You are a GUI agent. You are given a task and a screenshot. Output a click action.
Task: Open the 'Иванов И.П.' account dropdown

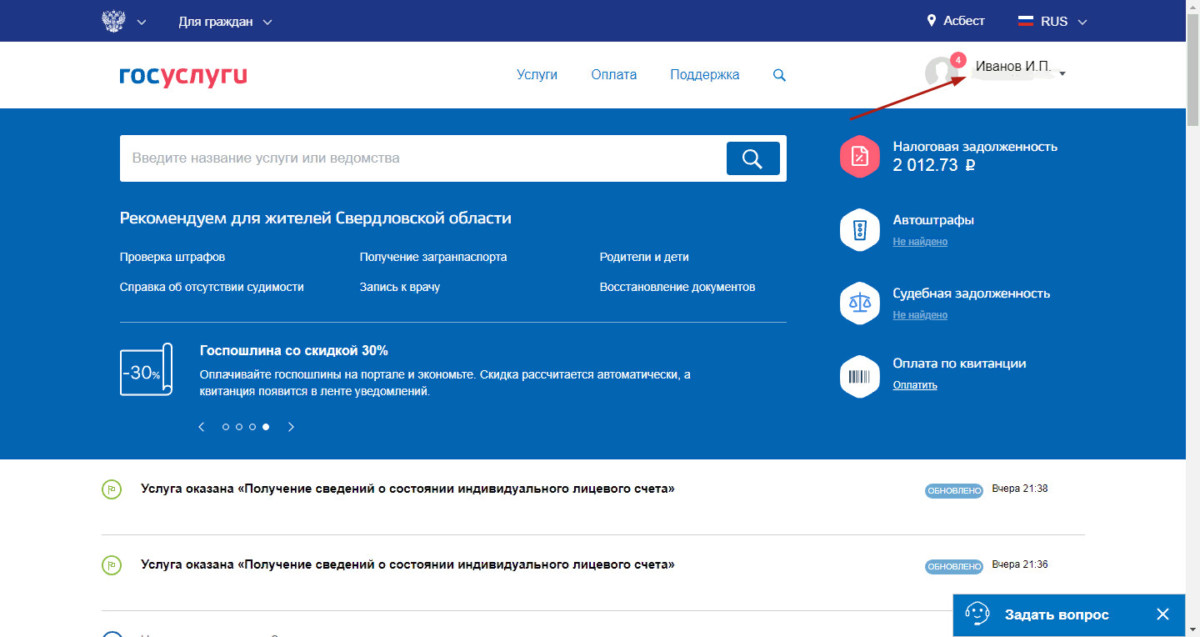click(x=1020, y=67)
